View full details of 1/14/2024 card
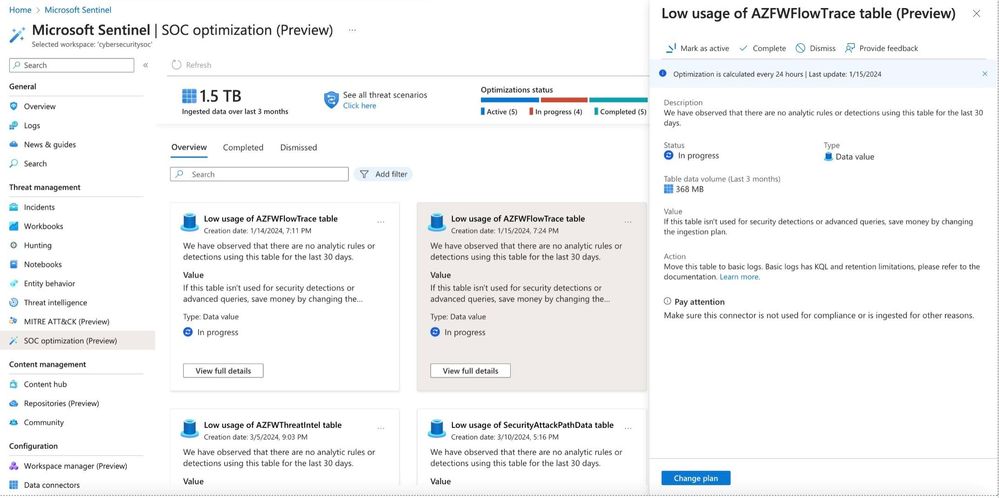 pos(223,371)
